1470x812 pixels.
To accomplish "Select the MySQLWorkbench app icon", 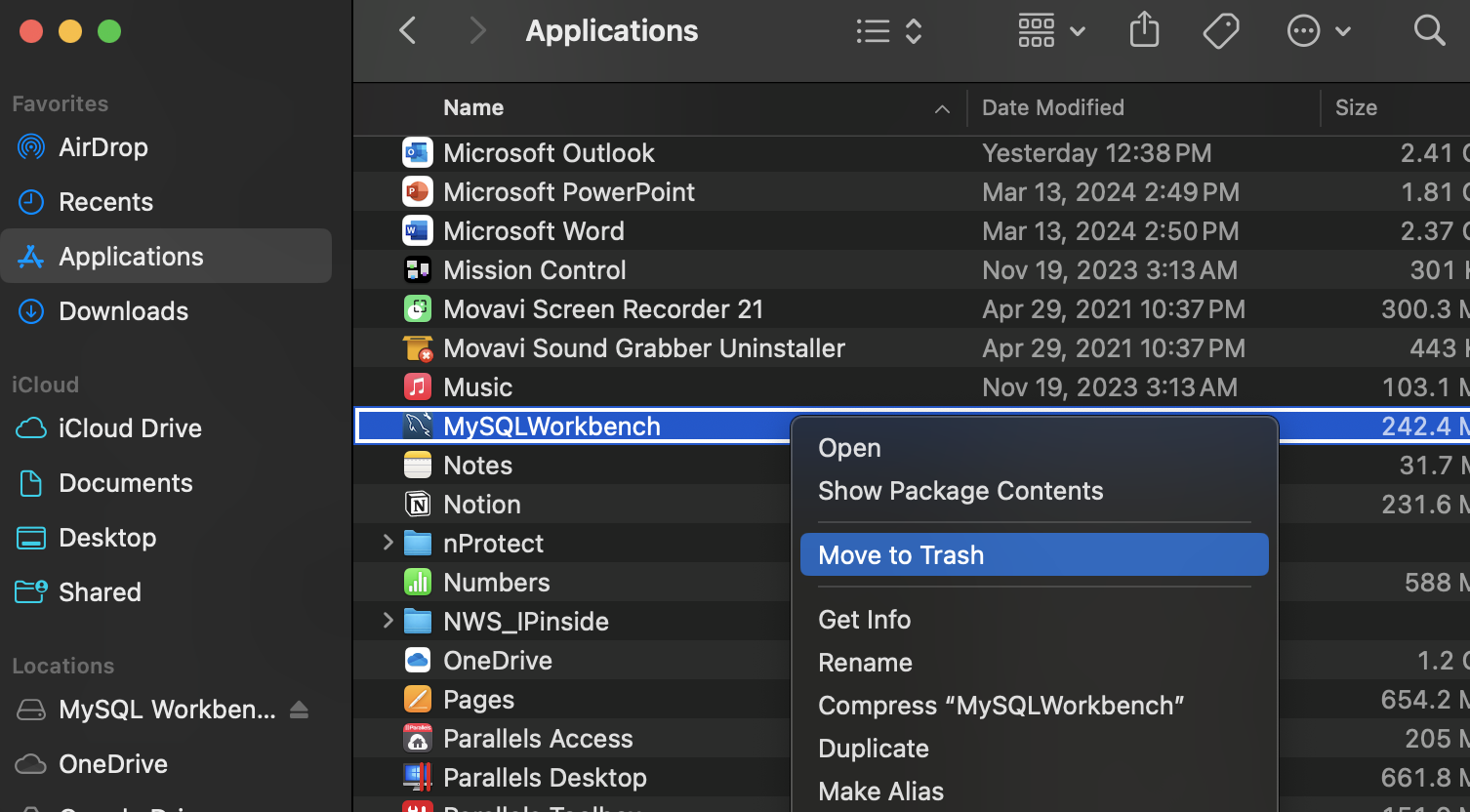I will pos(418,426).
